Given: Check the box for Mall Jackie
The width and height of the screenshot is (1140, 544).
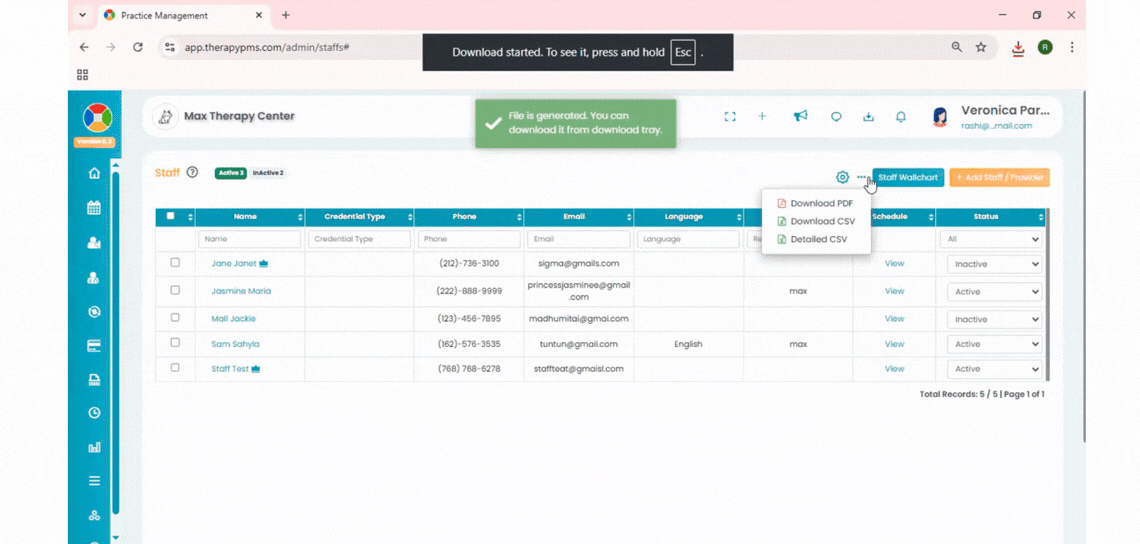Looking at the screenshot, I should coord(175,317).
